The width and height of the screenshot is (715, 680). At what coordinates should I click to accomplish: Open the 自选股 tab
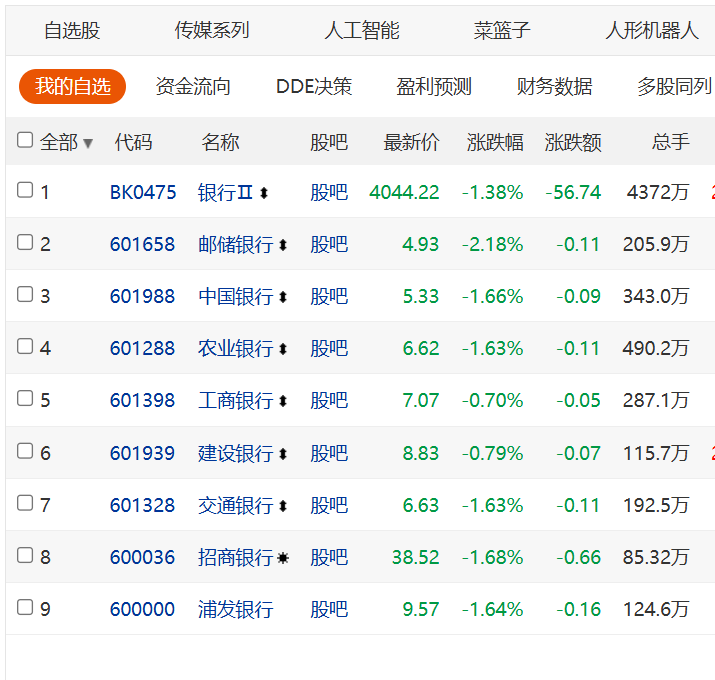pos(72,31)
